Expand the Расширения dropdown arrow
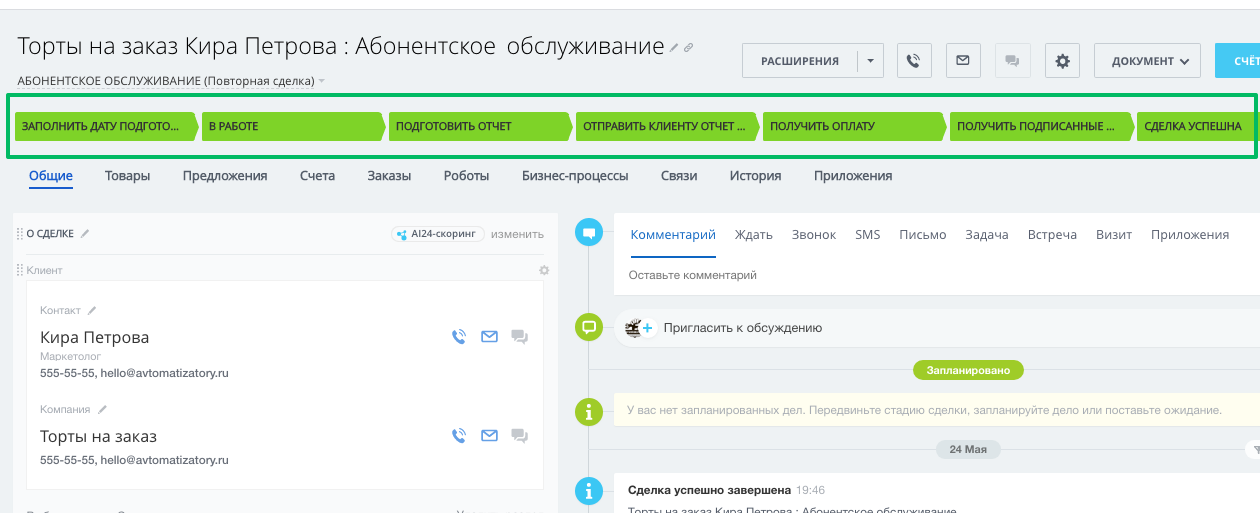Viewport: 1260px width, 513px height. tap(870, 61)
